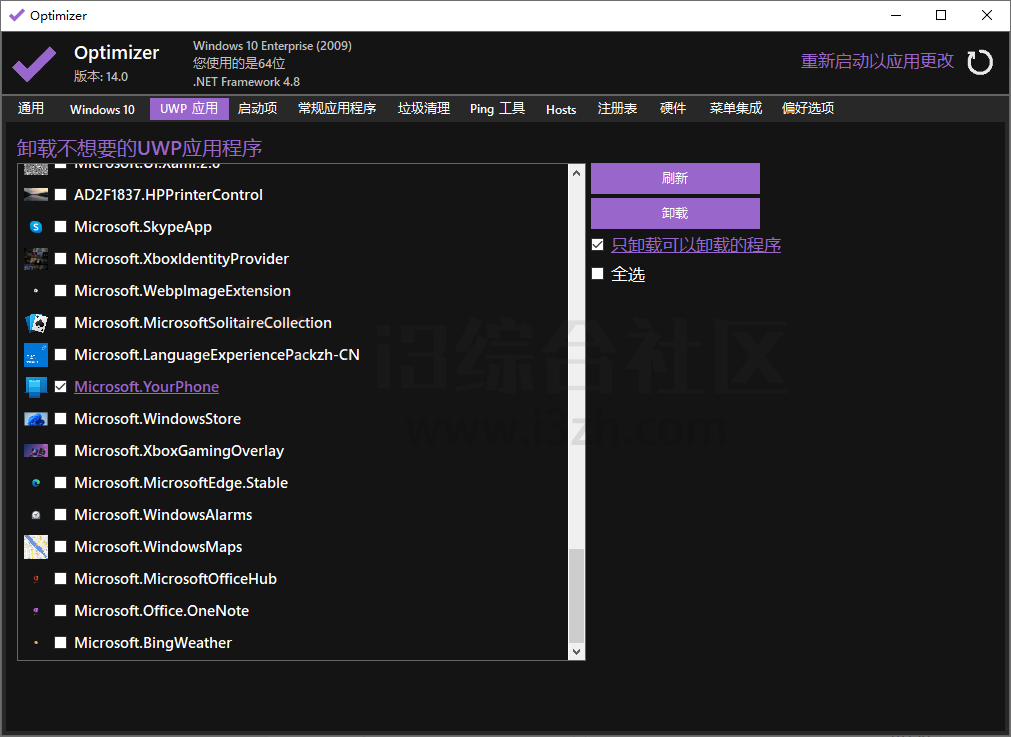Viewport: 1011px width, 737px height.
Task: Tick the Microsoft.Office.OneNote checkbox
Action: (x=61, y=611)
